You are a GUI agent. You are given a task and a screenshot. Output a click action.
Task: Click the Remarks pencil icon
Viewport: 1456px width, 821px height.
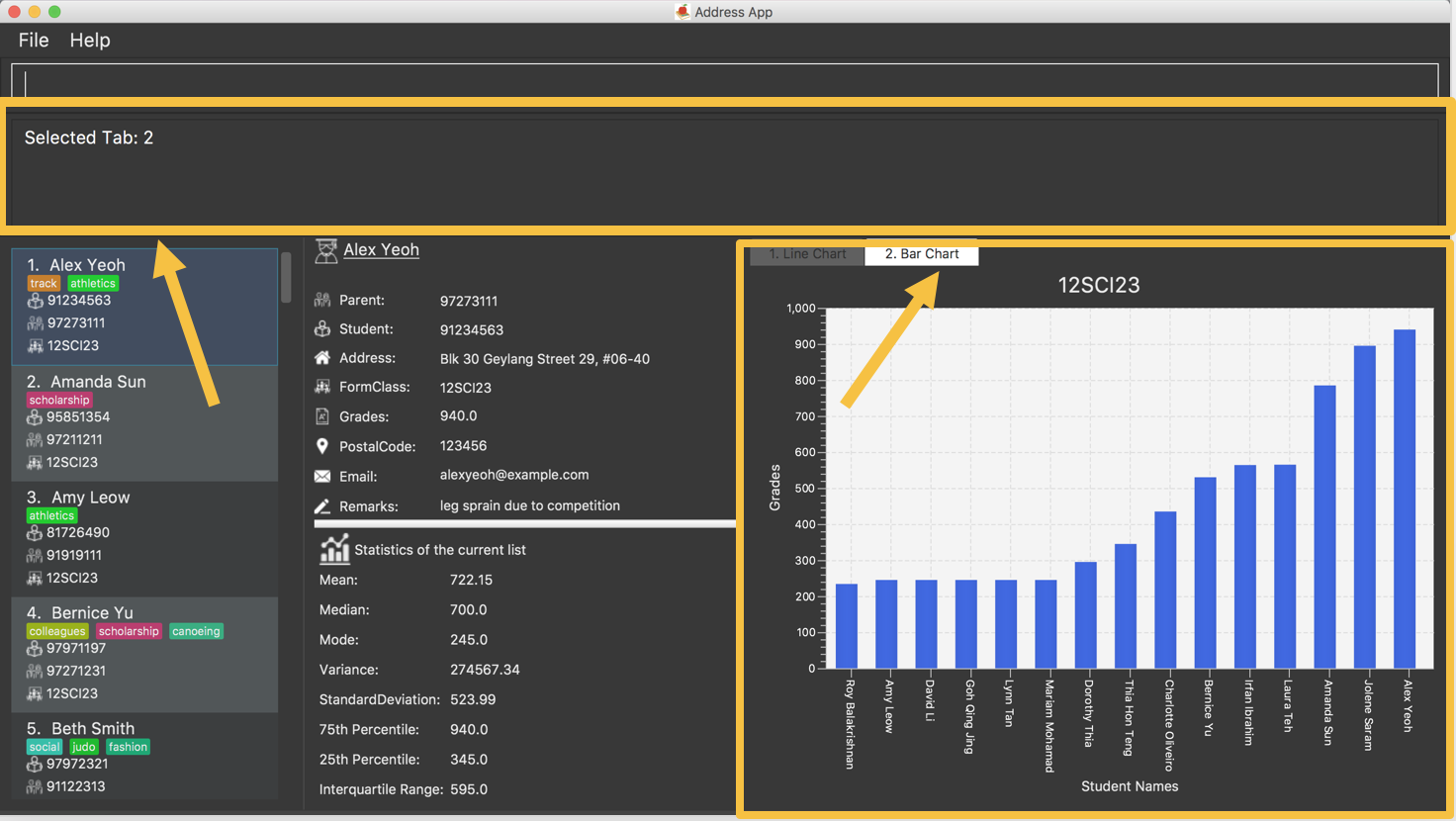point(322,505)
